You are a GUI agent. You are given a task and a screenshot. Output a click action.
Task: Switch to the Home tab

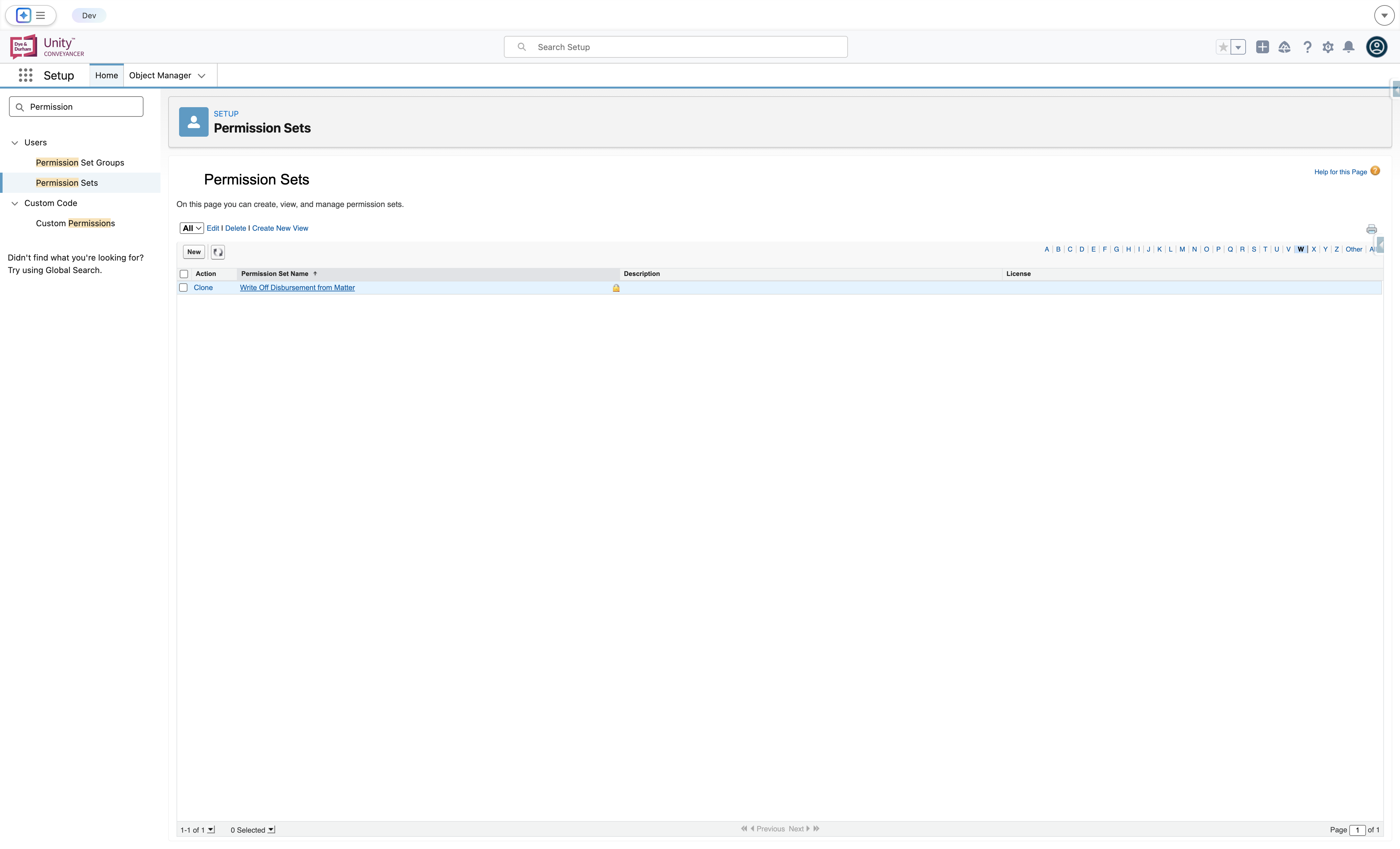coord(107,75)
